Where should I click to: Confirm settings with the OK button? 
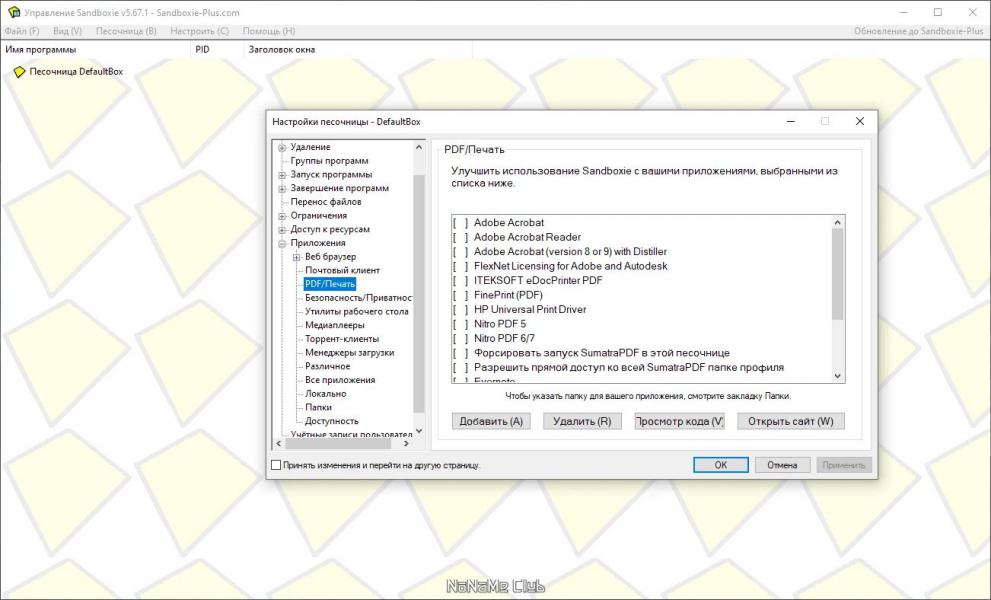(720, 465)
